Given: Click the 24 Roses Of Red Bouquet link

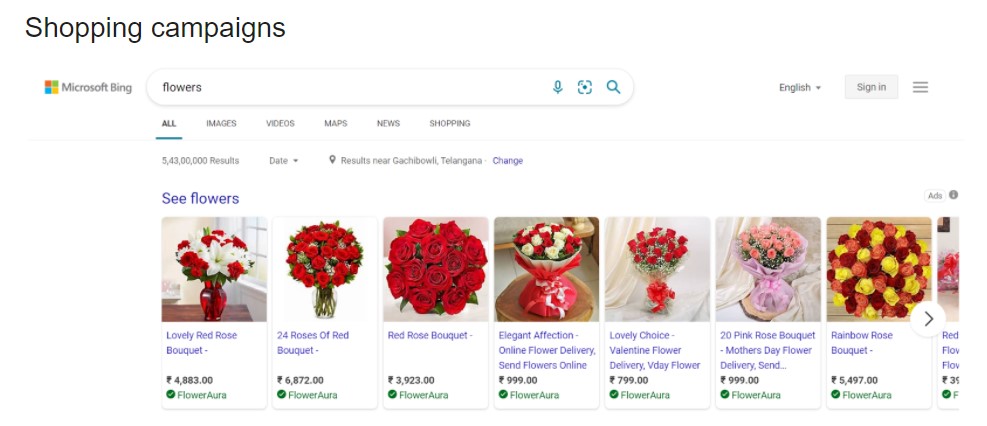Looking at the screenshot, I should [313, 342].
